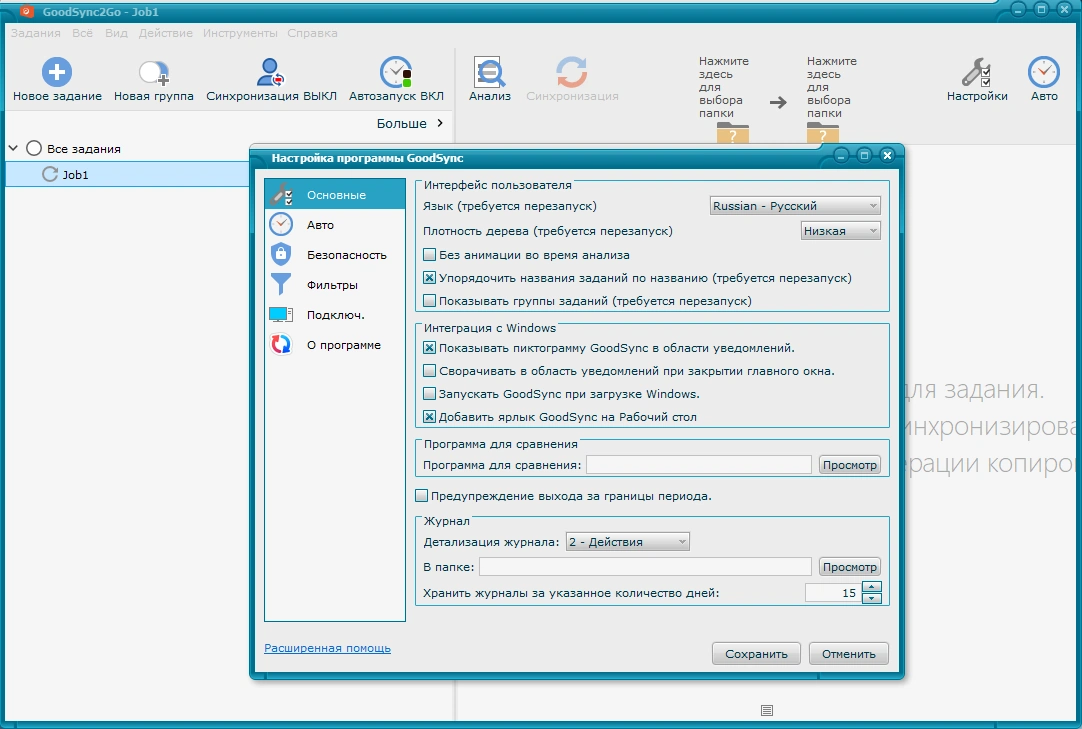The height and width of the screenshot is (729, 1082).
Task: Uncheck Добавить ярлык GoodSync на Рабочий стол
Action: (429, 417)
